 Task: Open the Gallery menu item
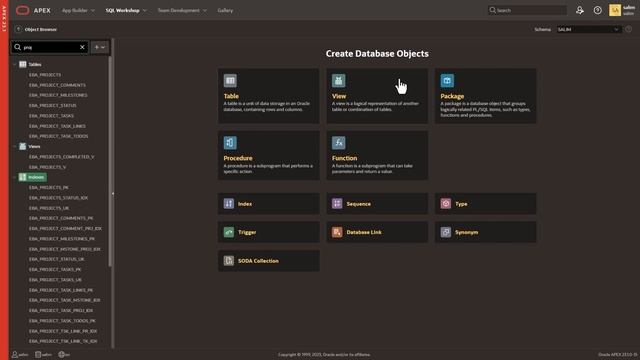tap(225, 10)
